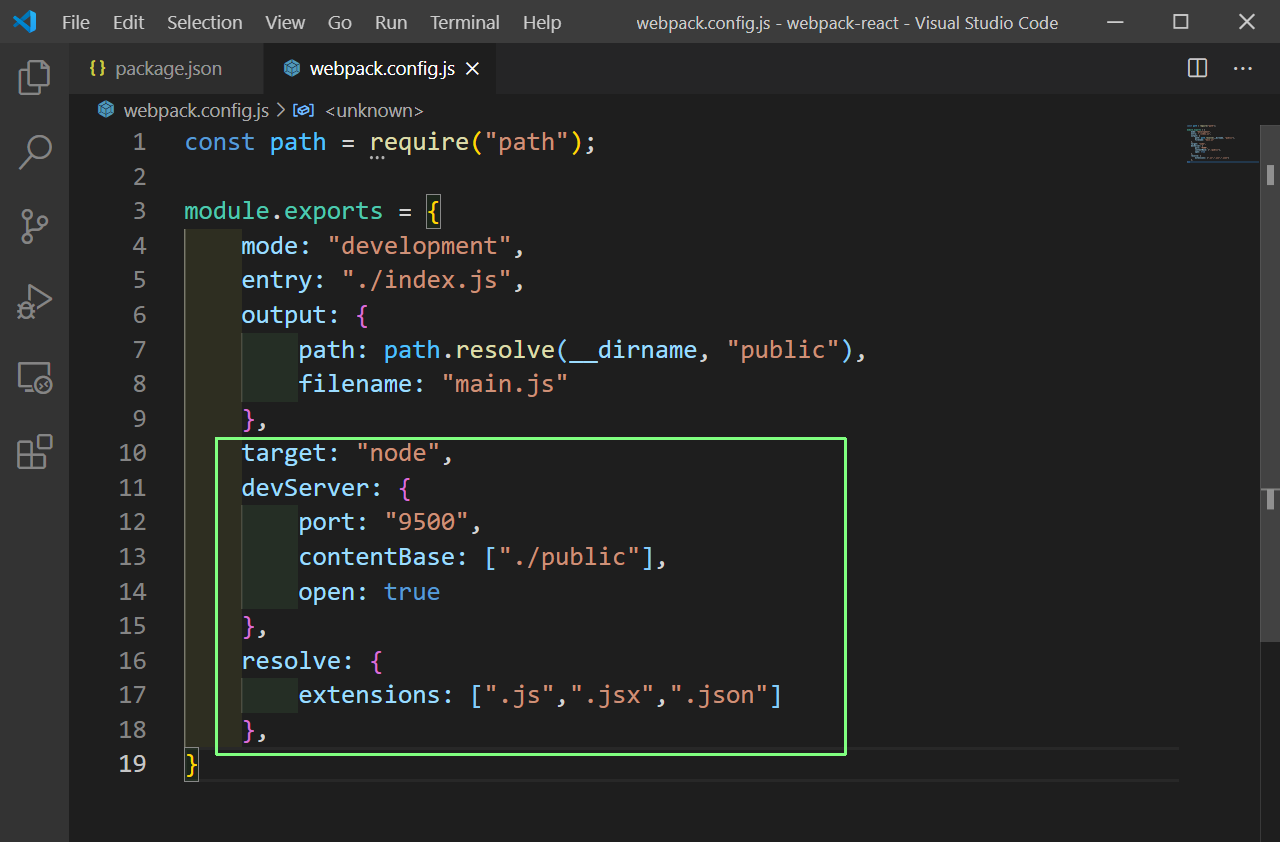The width and height of the screenshot is (1280, 842).
Task: Click the extensions property key
Action: 369,694
